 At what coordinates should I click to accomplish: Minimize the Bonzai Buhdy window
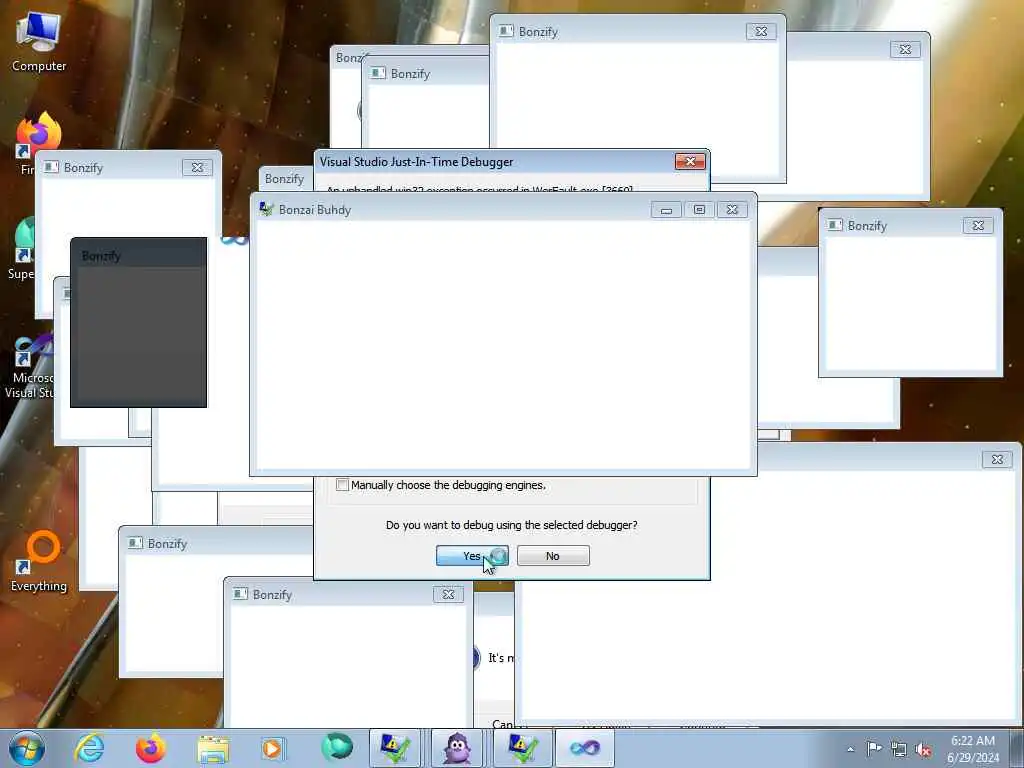[666, 210]
